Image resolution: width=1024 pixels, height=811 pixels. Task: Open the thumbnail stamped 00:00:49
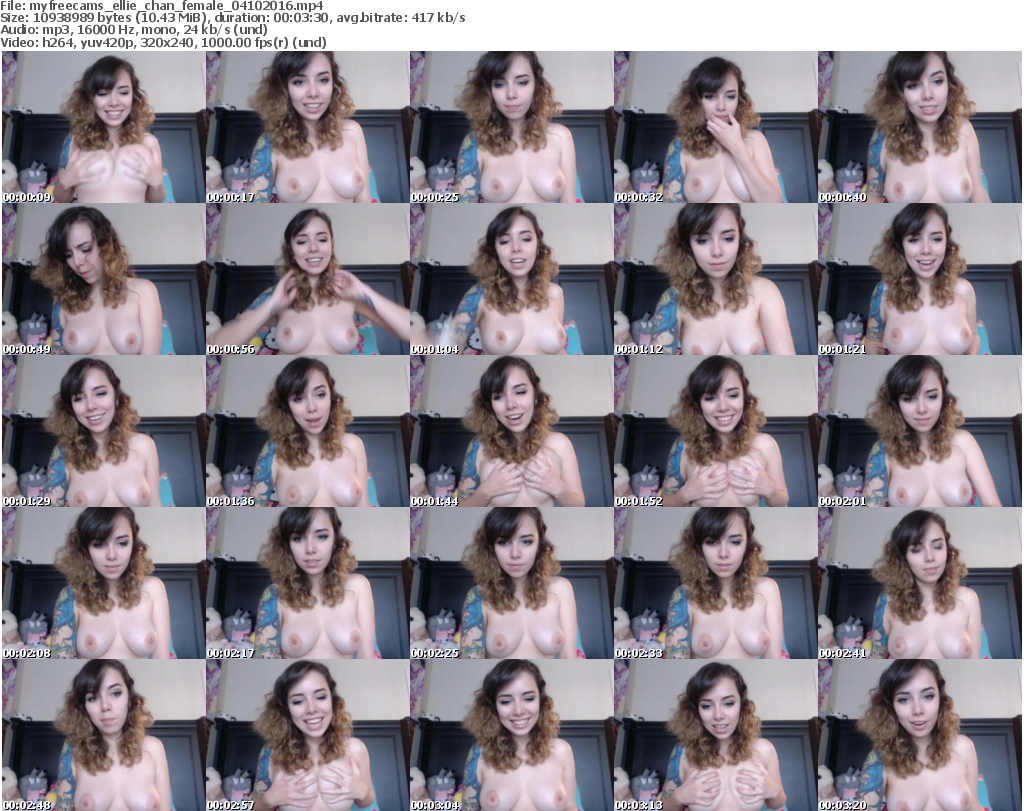(104, 279)
